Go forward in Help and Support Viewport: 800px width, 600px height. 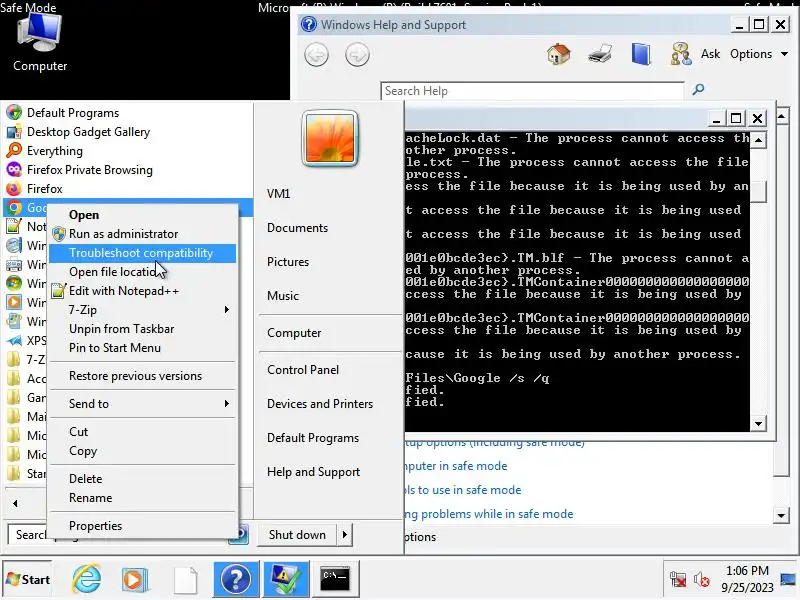coord(357,55)
